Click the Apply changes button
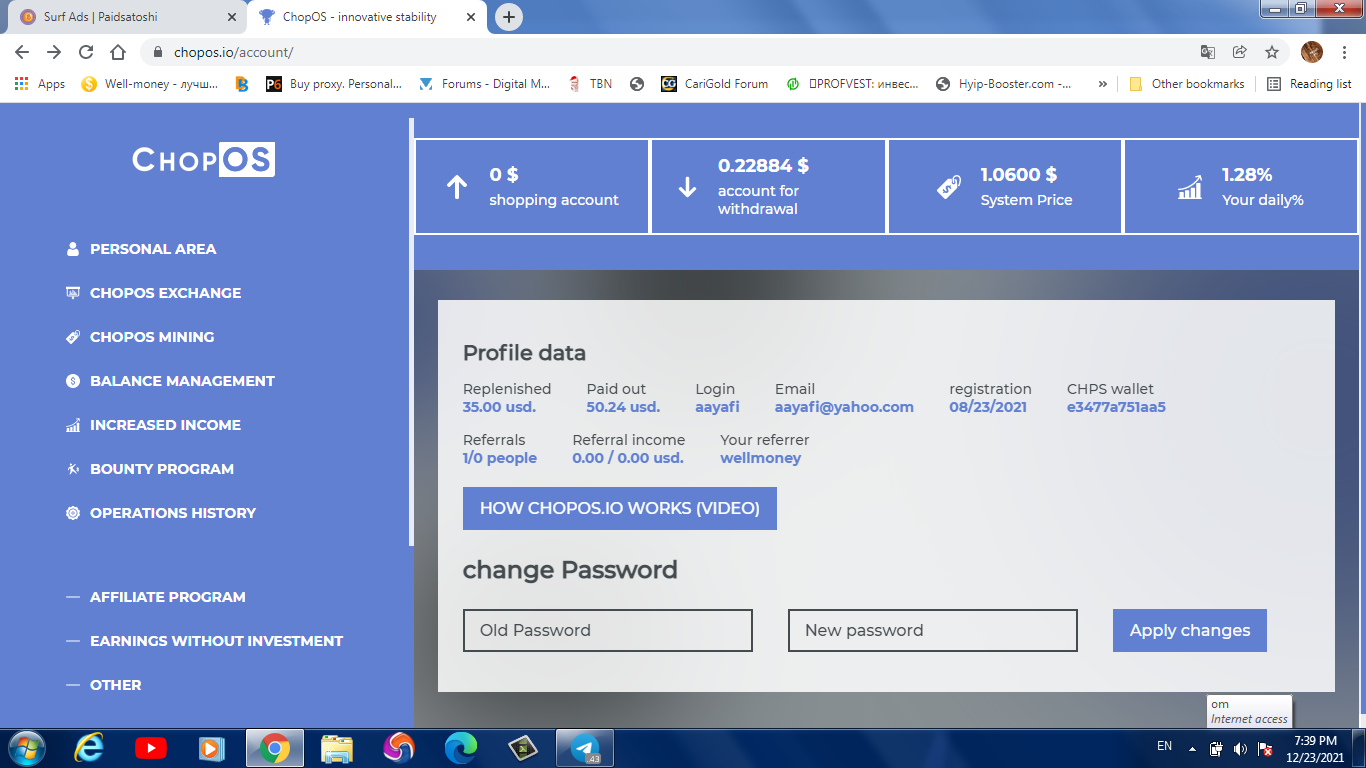This screenshot has height=768, width=1366. click(1190, 631)
